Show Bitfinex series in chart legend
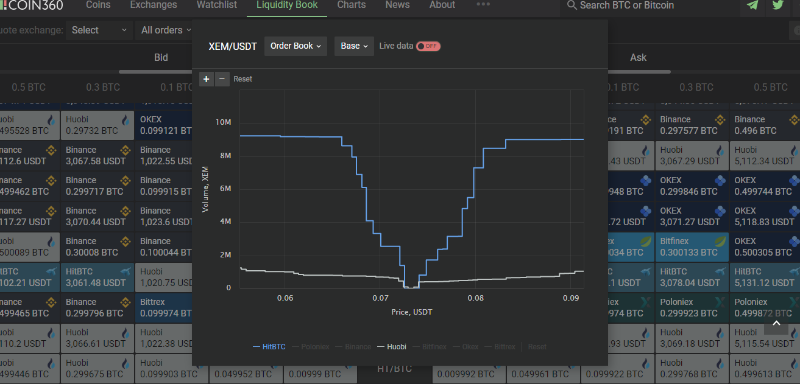This screenshot has width=800, height=384. tap(429, 347)
